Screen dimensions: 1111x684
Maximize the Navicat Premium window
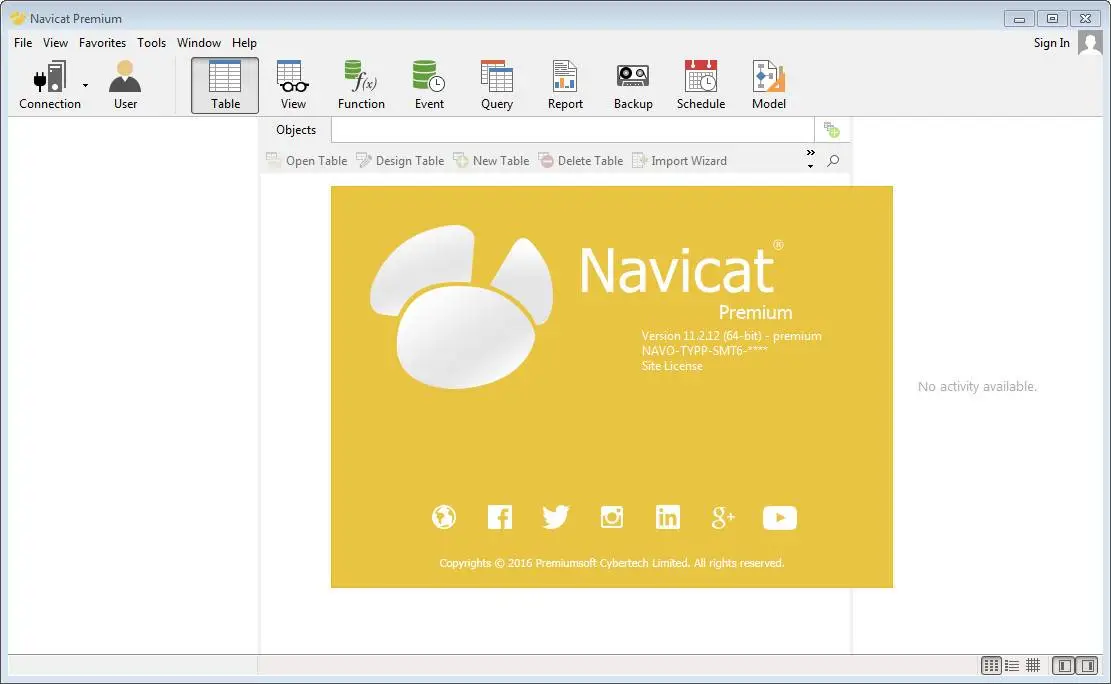[1052, 19]
